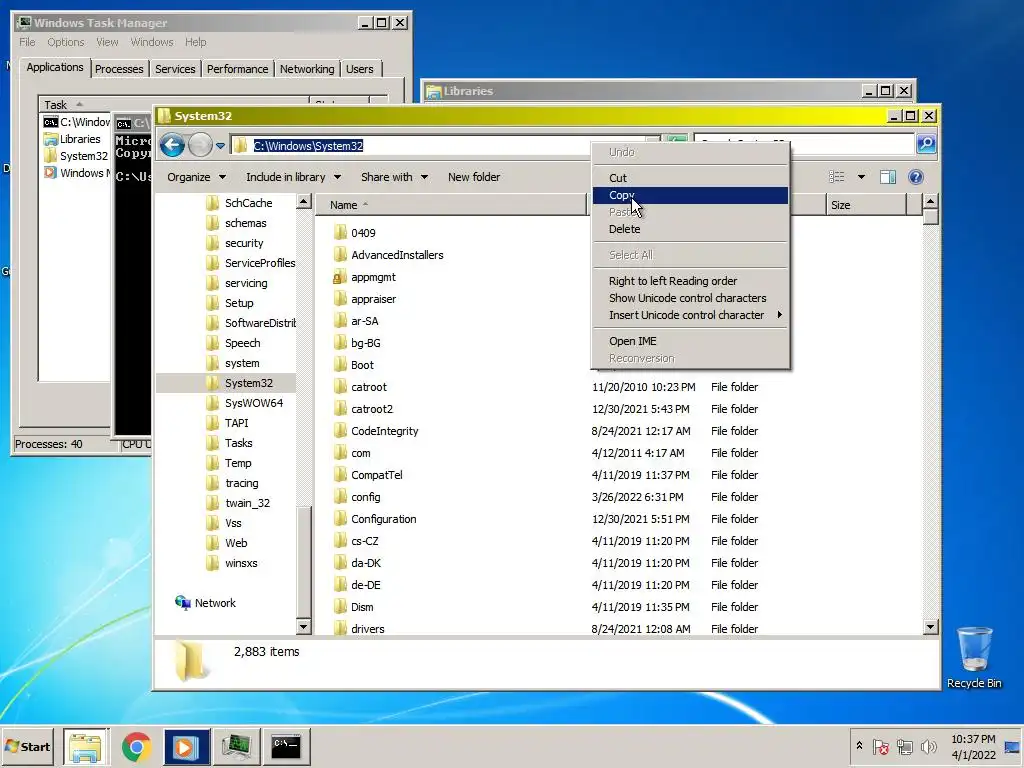Switch to Networking tab in Task Manager
Image resolution: width=1024 pixels, height=768 pixels.
(x=307, y=69)
